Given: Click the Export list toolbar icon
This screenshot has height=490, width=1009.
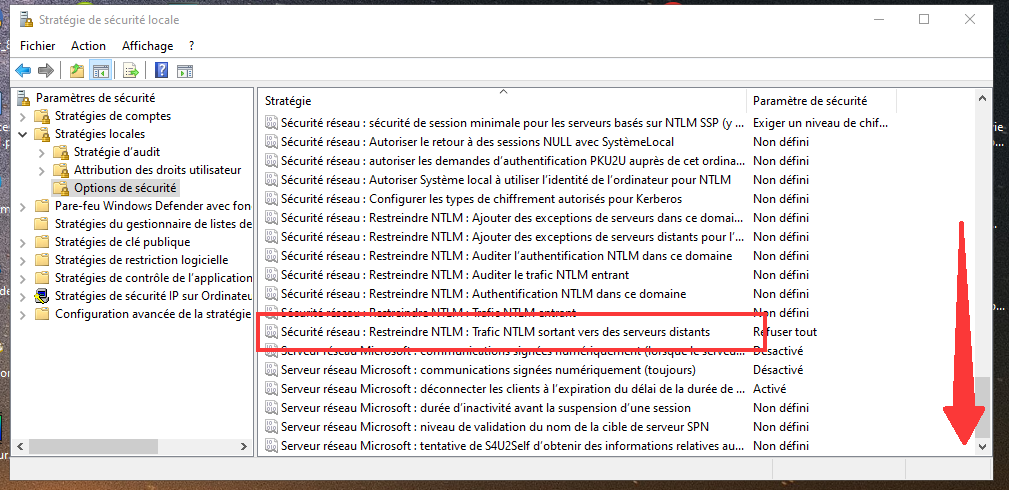Looking at the screenshot, I should pyautogui.click(x=131, y=71).
